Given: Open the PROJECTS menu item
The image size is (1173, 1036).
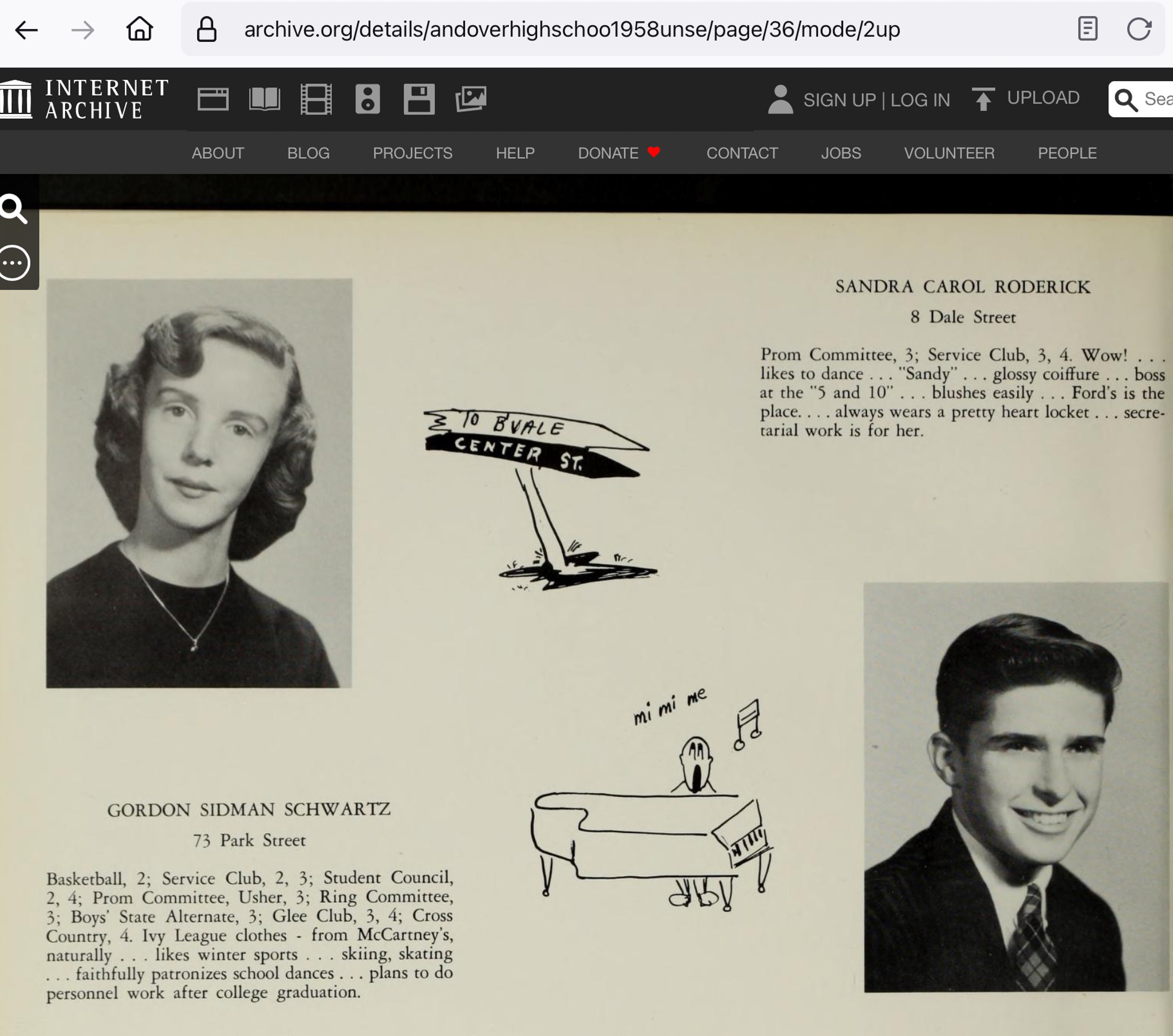Looking at the screenshot, I should pyautogui.click(x=413, y=153).
